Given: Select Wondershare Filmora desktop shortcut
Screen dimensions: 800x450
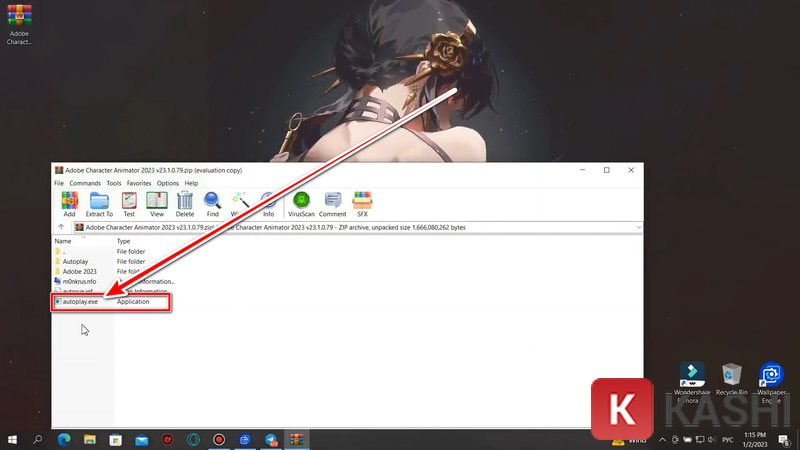Looking at the screenshot, I should [692, 383].
